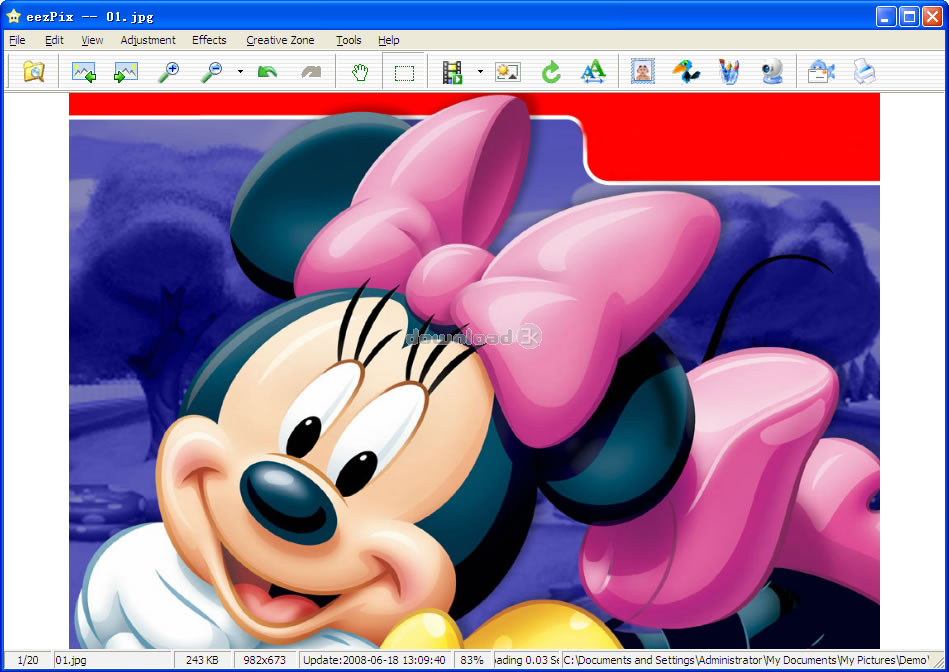The height and width of the screenshot is (672, 949).
Task: Open the Help menu
Action: coord(389,40)
